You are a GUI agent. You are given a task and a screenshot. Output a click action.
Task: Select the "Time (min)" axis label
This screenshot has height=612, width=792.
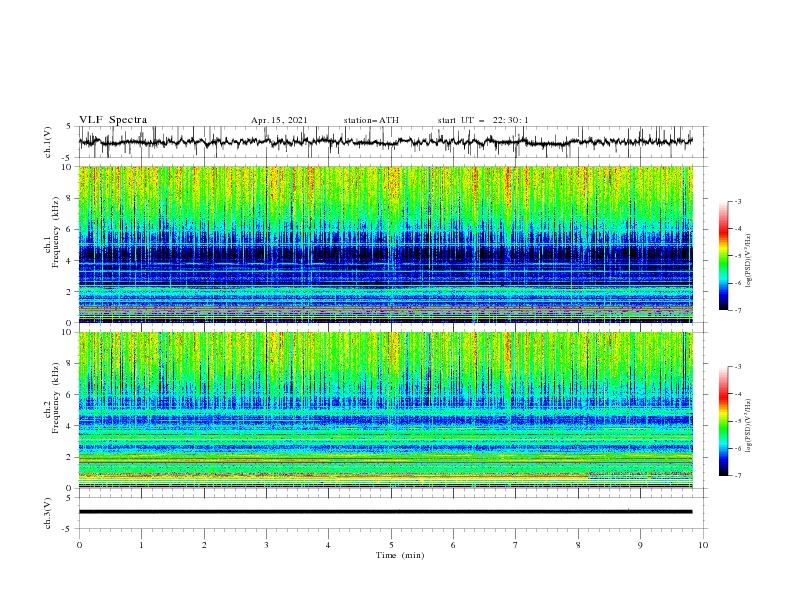pyautogui.click(x=400, y=555)
